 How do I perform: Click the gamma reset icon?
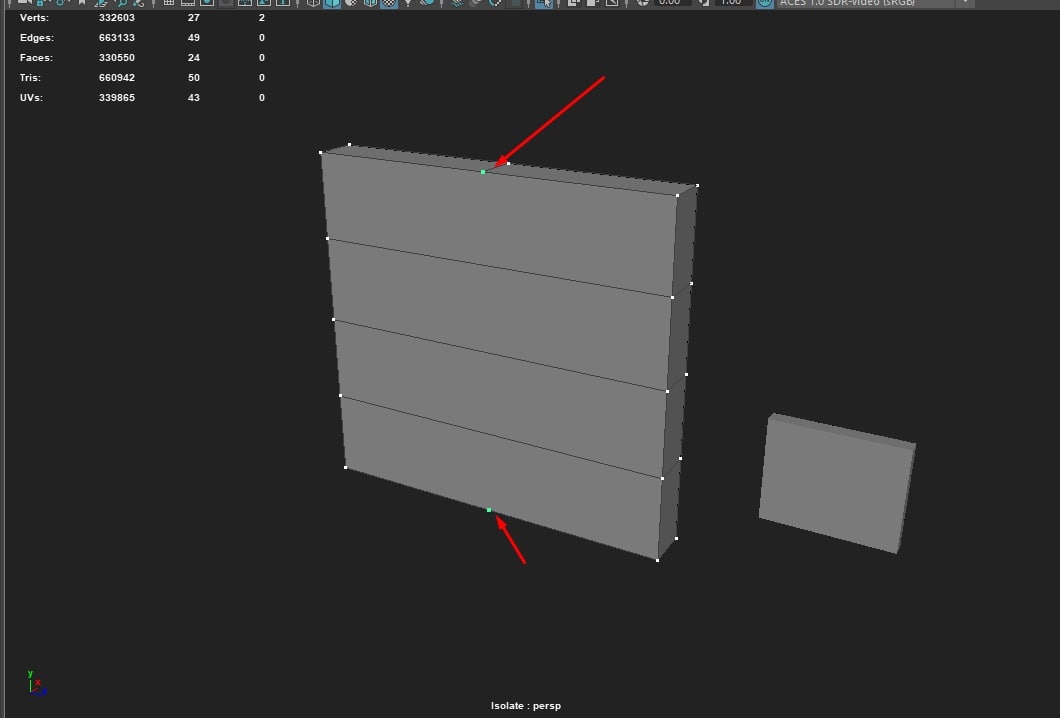tap(704, 3)
